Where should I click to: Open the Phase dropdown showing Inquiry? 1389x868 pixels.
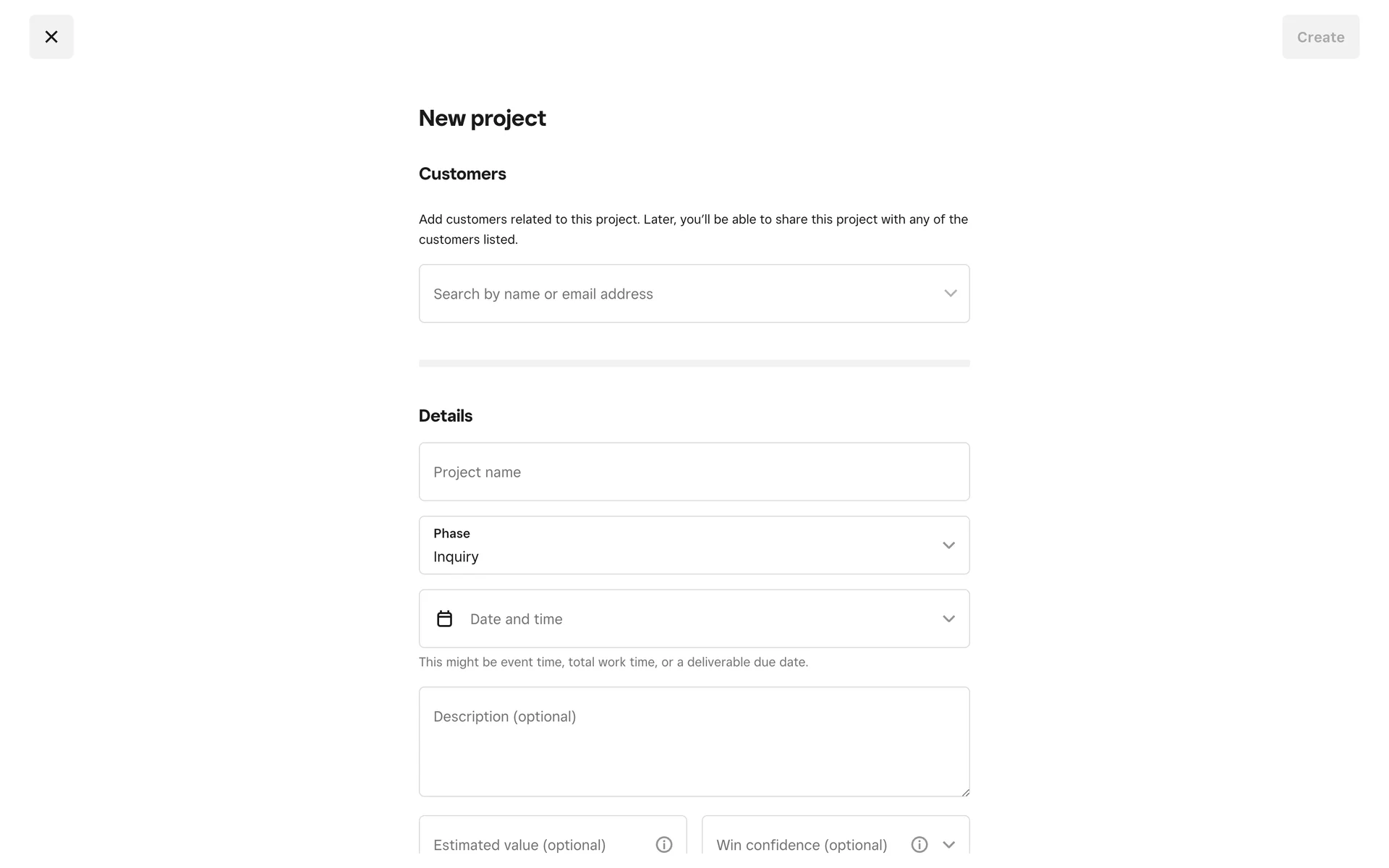click(x=680, y=545)
